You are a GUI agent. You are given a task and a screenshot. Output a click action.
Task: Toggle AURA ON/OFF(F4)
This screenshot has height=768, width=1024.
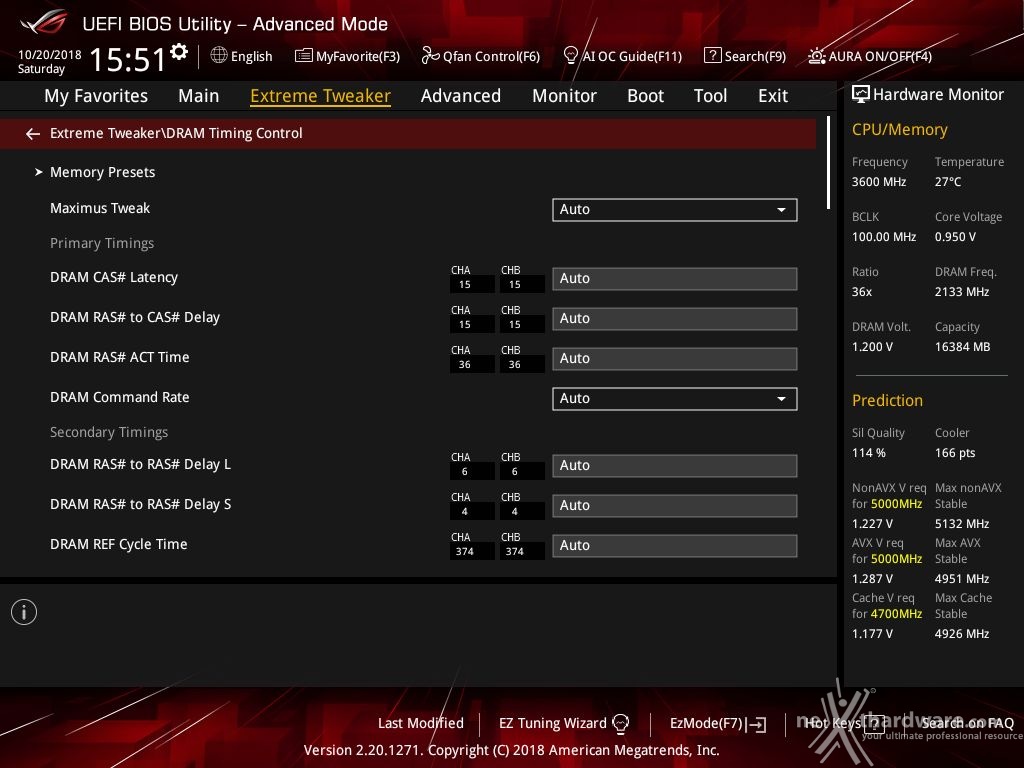tap(870, 56)
